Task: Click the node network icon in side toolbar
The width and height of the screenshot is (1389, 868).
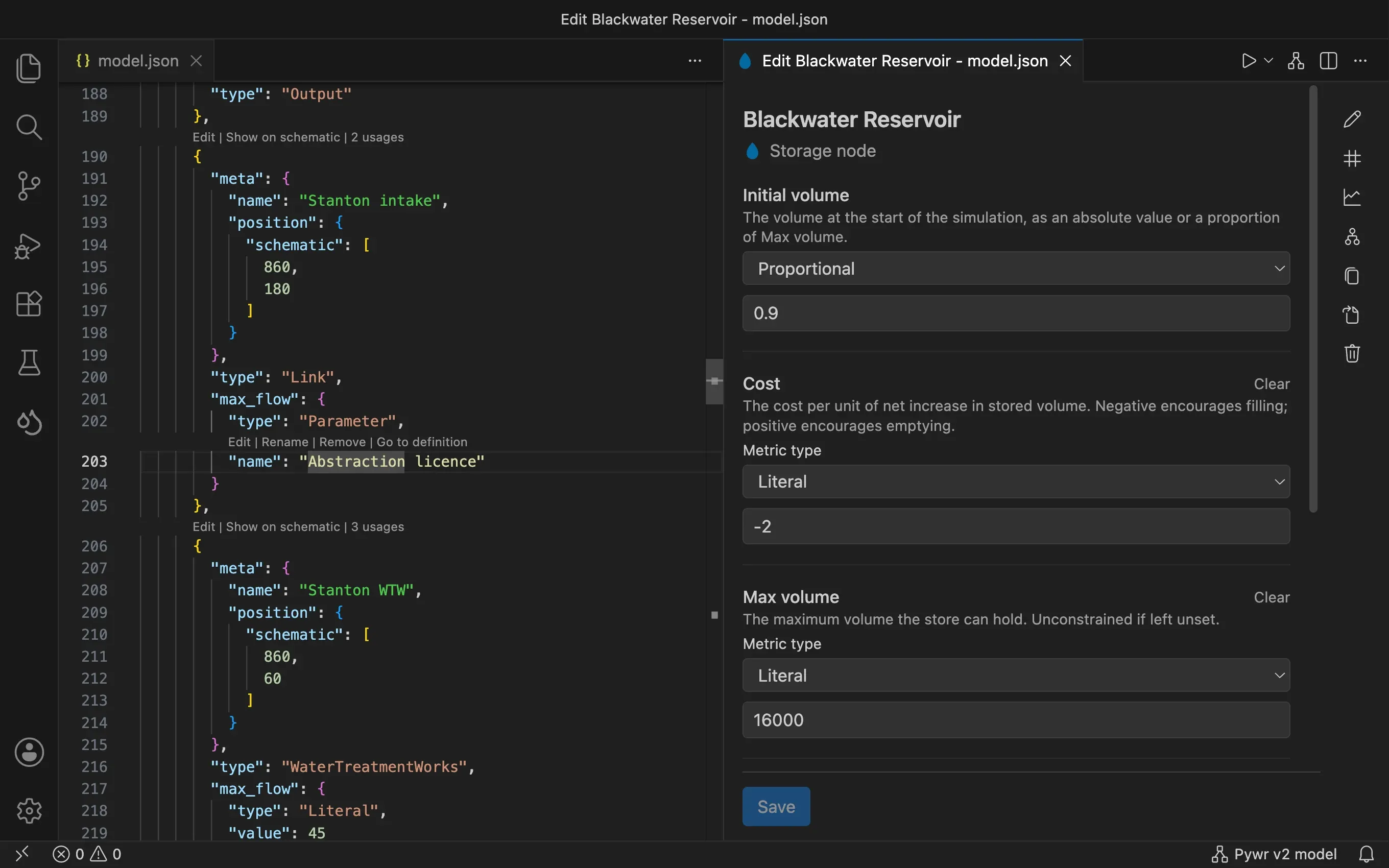Action: [x=1352, y=236]
